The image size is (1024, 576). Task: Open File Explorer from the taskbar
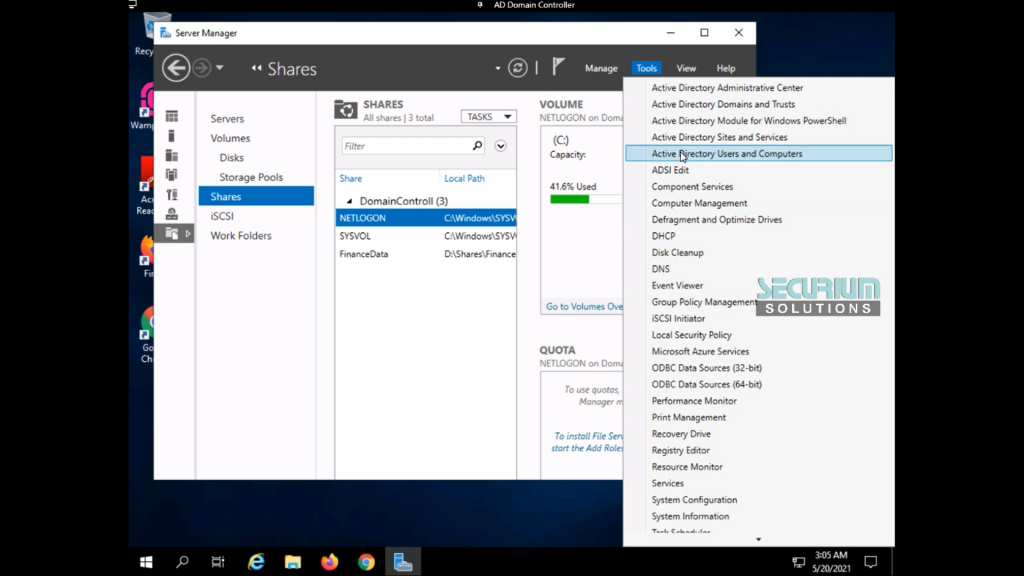[293, 562]
